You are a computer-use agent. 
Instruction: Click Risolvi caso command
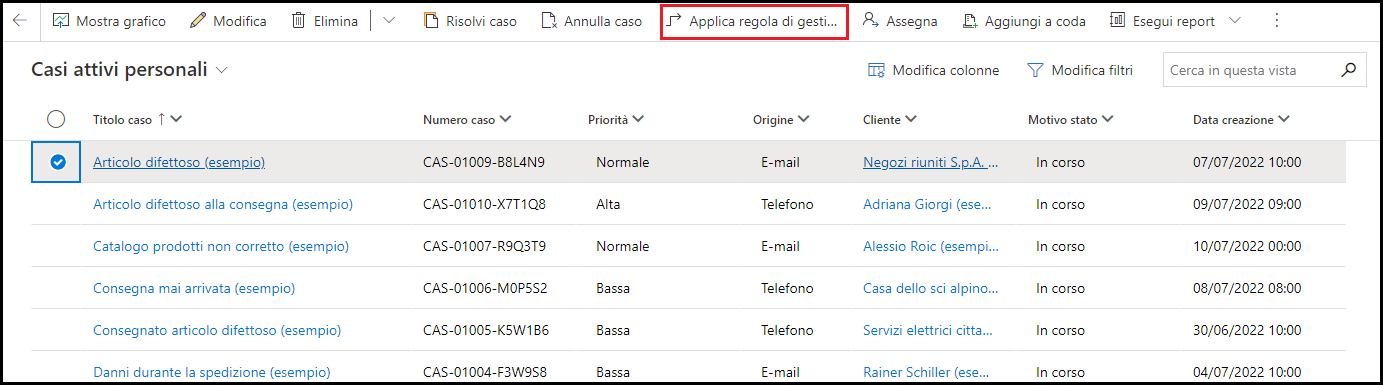tap(470, 21)
